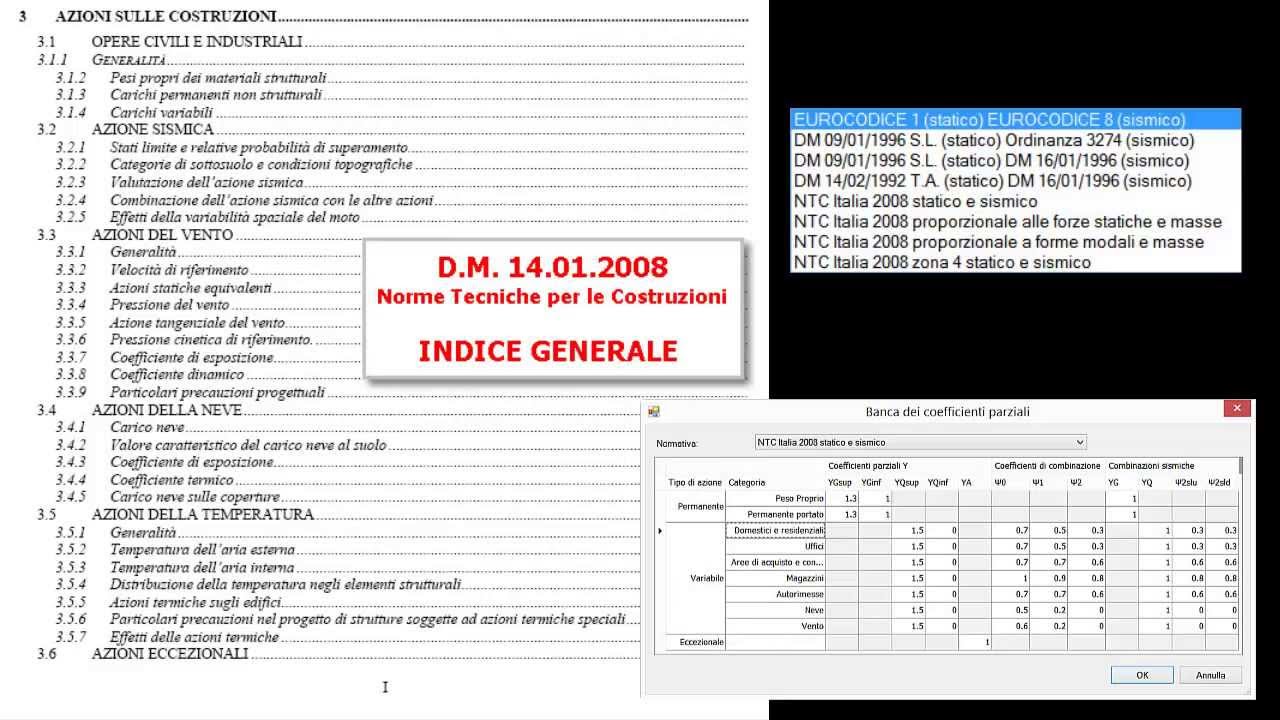This screenshot has height=720, width=1280.
Task: Pick DM 09/01/1996 S.L. (statico) DM 16/01/1996 (sismico)
Action: click(x=1015, y=161)
